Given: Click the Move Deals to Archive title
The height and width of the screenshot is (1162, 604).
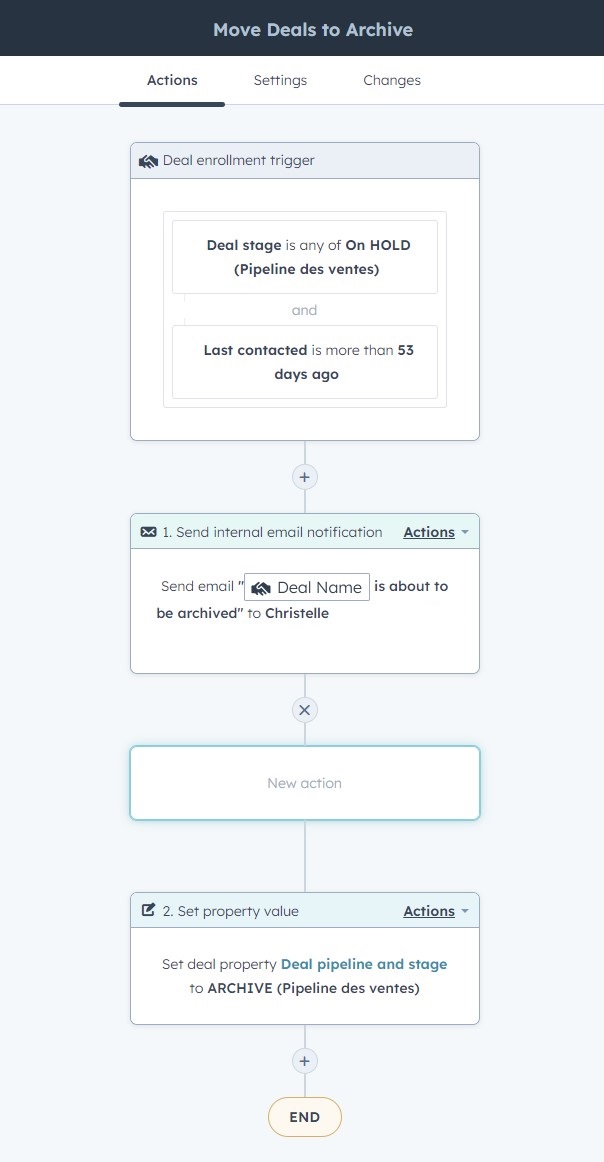Looking at the screenshot, I should [x=313, y=30].
